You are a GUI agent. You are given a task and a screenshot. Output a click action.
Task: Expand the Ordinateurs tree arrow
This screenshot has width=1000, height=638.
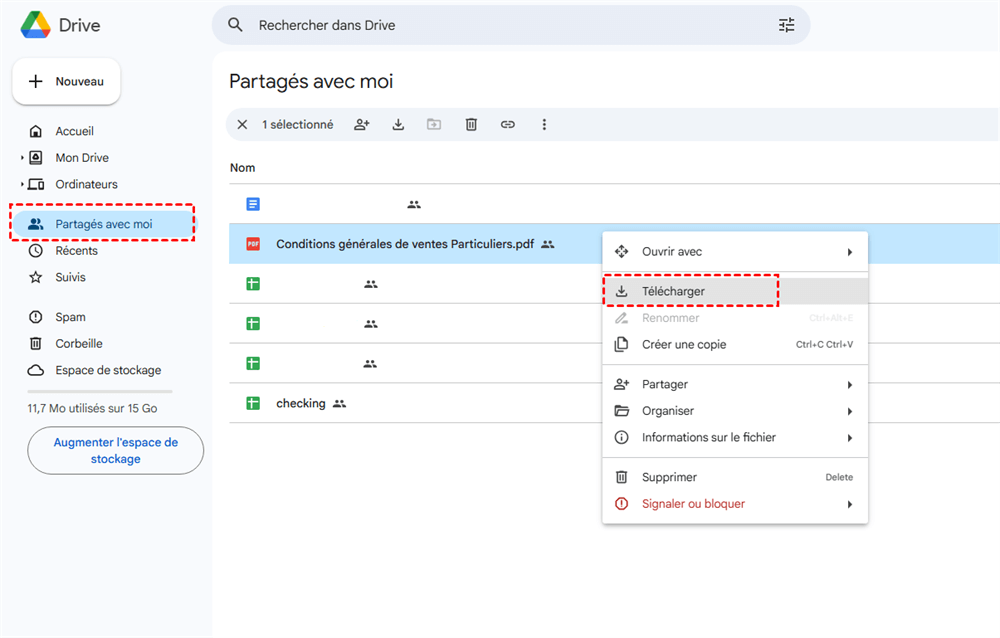[22, 185]
